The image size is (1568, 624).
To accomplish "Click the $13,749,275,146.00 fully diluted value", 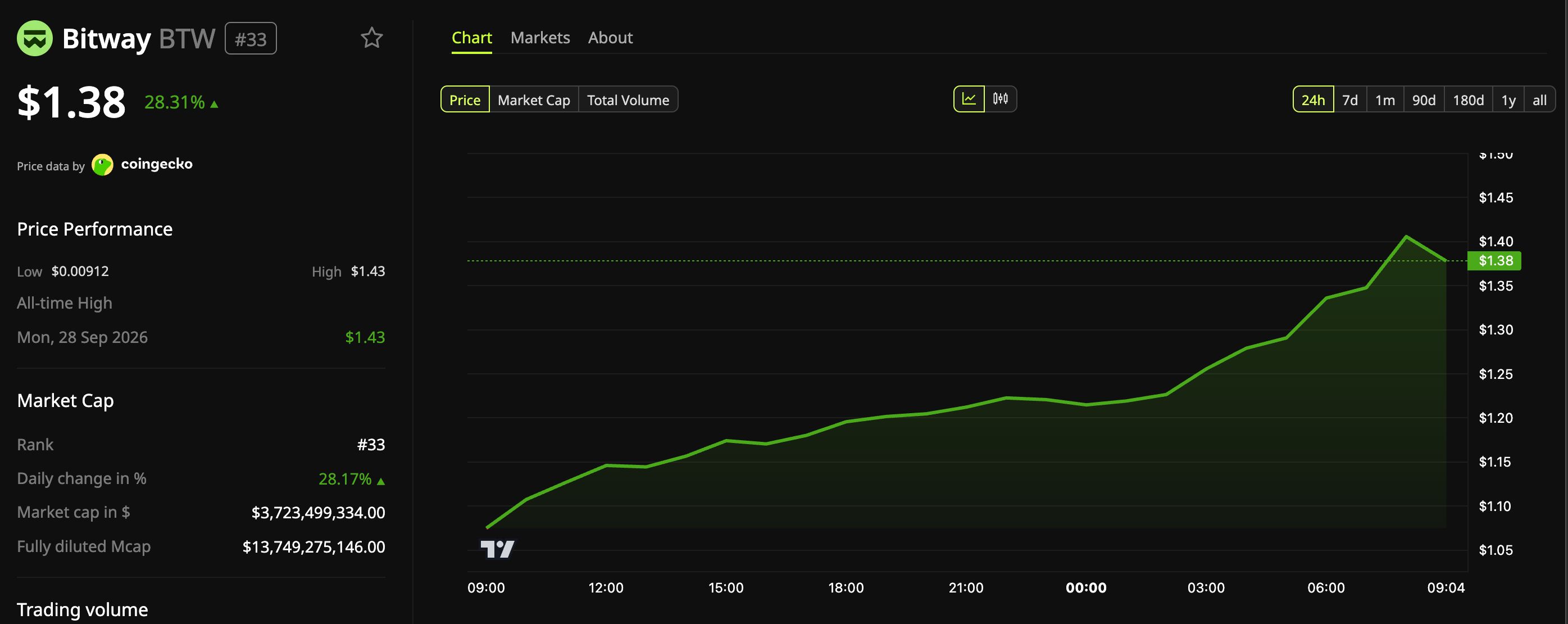I will pos(313,546).
